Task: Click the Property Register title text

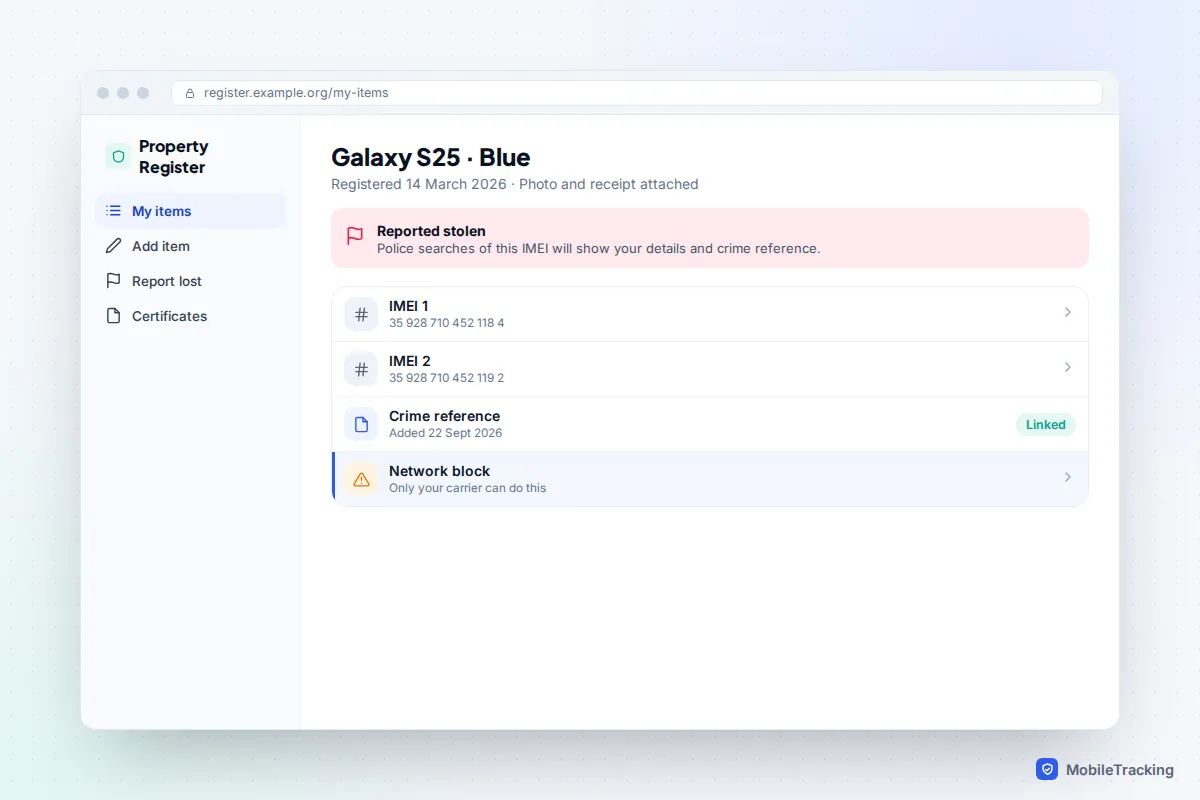Action: click(174, 157)
